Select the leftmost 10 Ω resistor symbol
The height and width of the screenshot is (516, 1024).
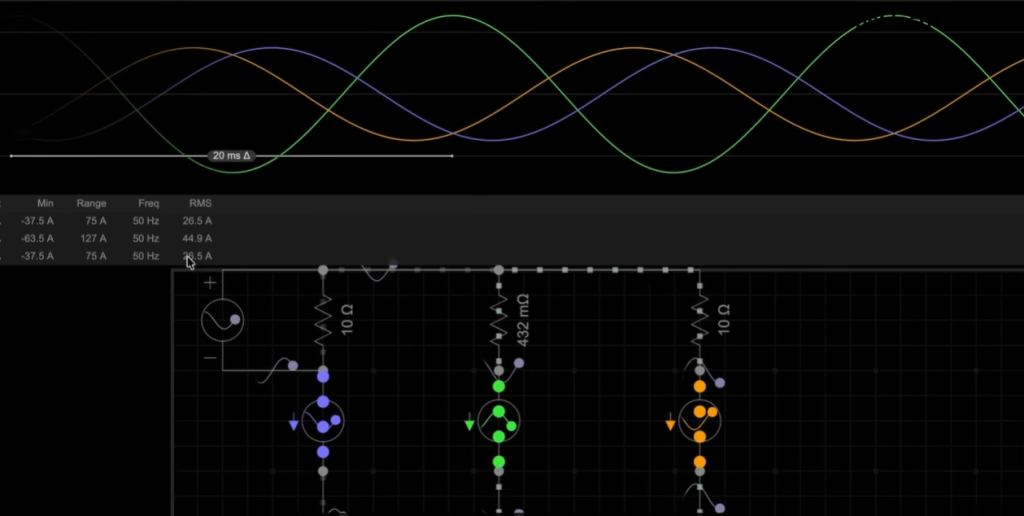323,322
